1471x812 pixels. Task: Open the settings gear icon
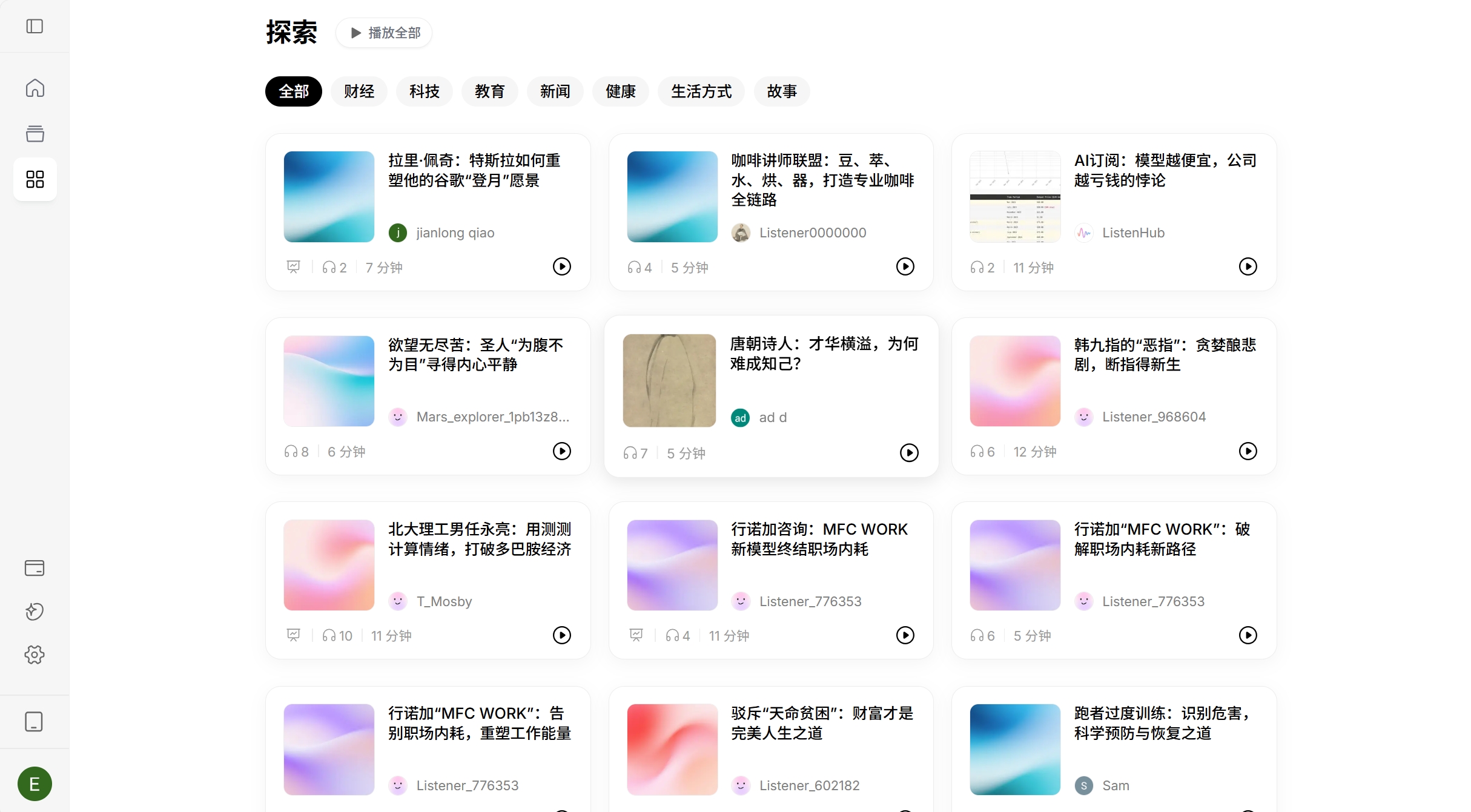[x=35, y=655]
